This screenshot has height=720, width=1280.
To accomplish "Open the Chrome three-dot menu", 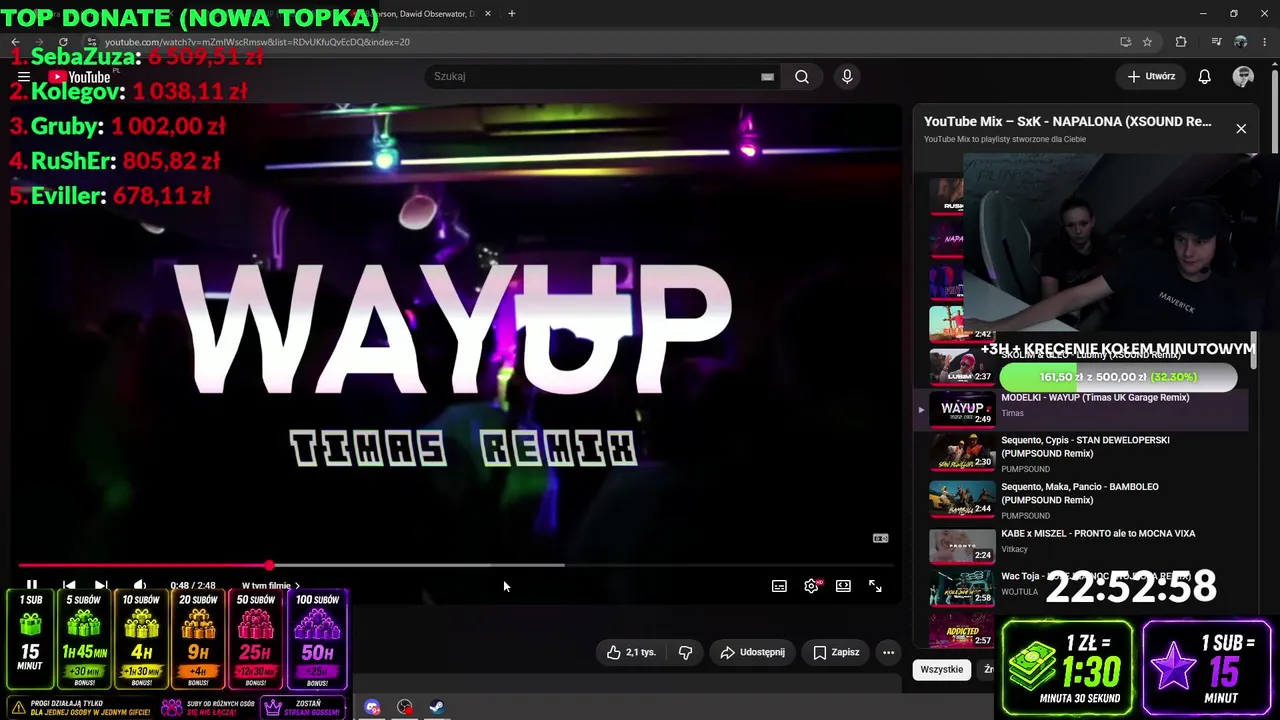I will coord(1266,42).
